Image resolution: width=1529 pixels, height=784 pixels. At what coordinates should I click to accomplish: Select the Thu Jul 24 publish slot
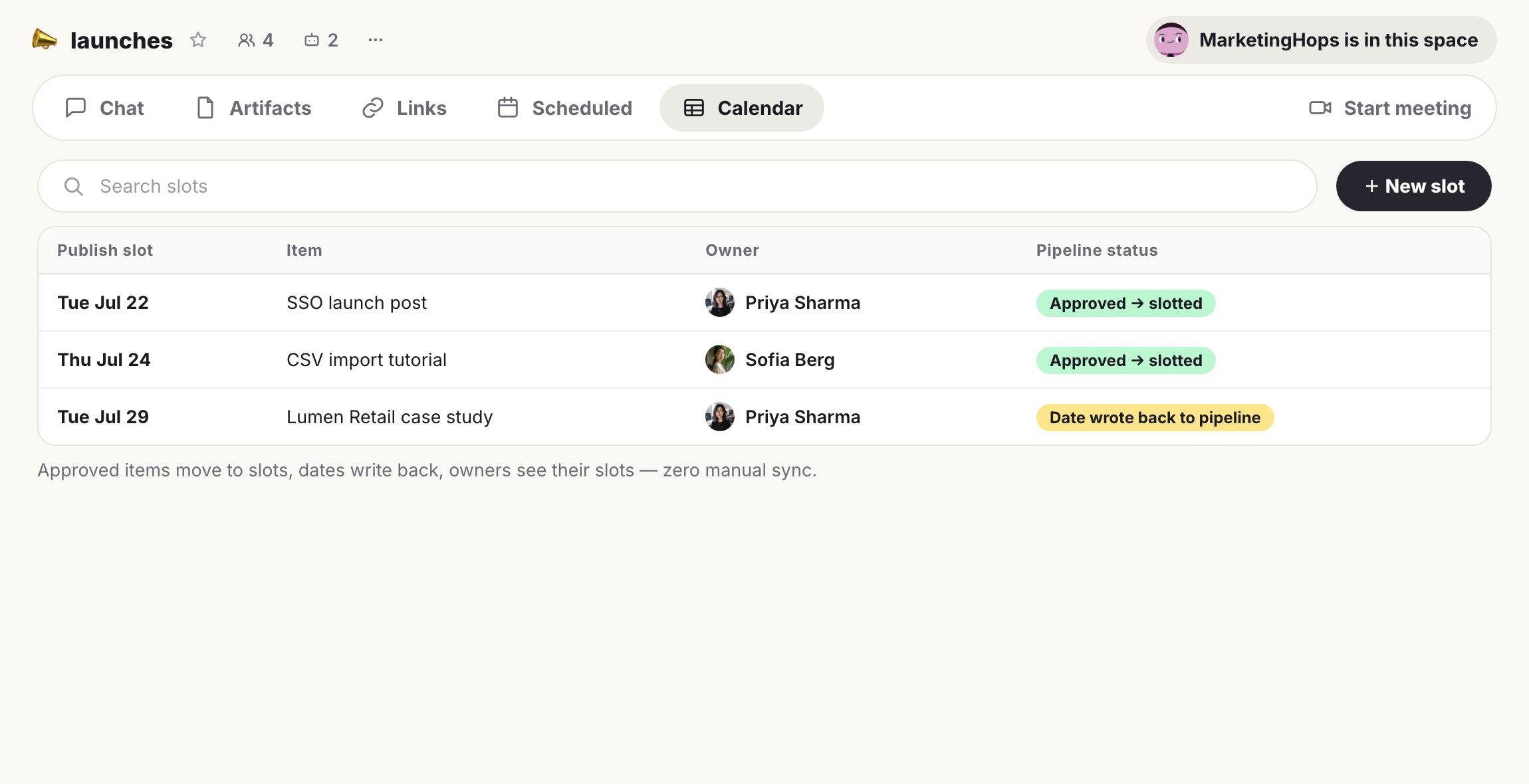[x=104, y=360]
